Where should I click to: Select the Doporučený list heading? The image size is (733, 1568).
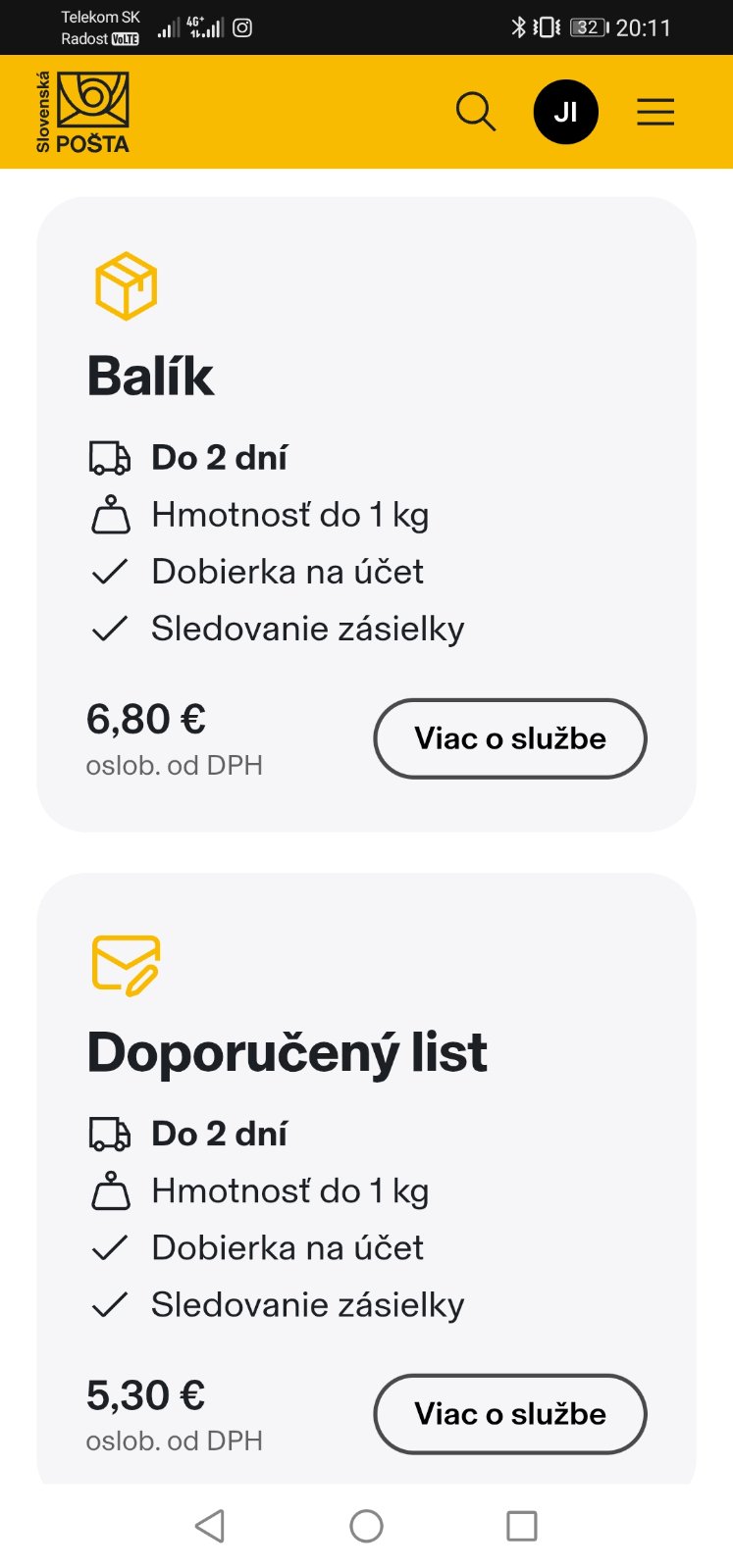pos(287,1052)
